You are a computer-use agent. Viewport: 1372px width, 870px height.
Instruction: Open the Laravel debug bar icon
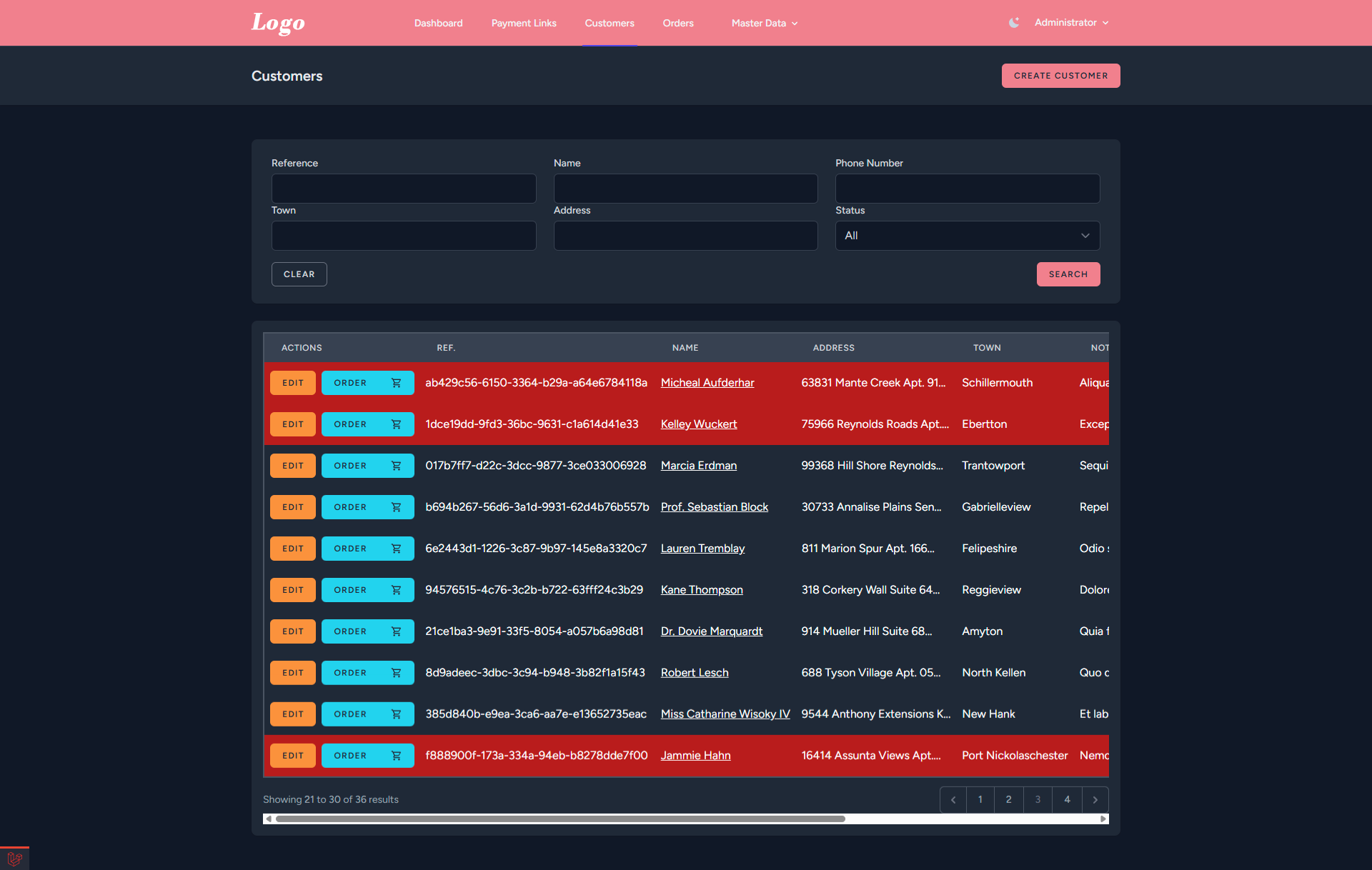14,859
